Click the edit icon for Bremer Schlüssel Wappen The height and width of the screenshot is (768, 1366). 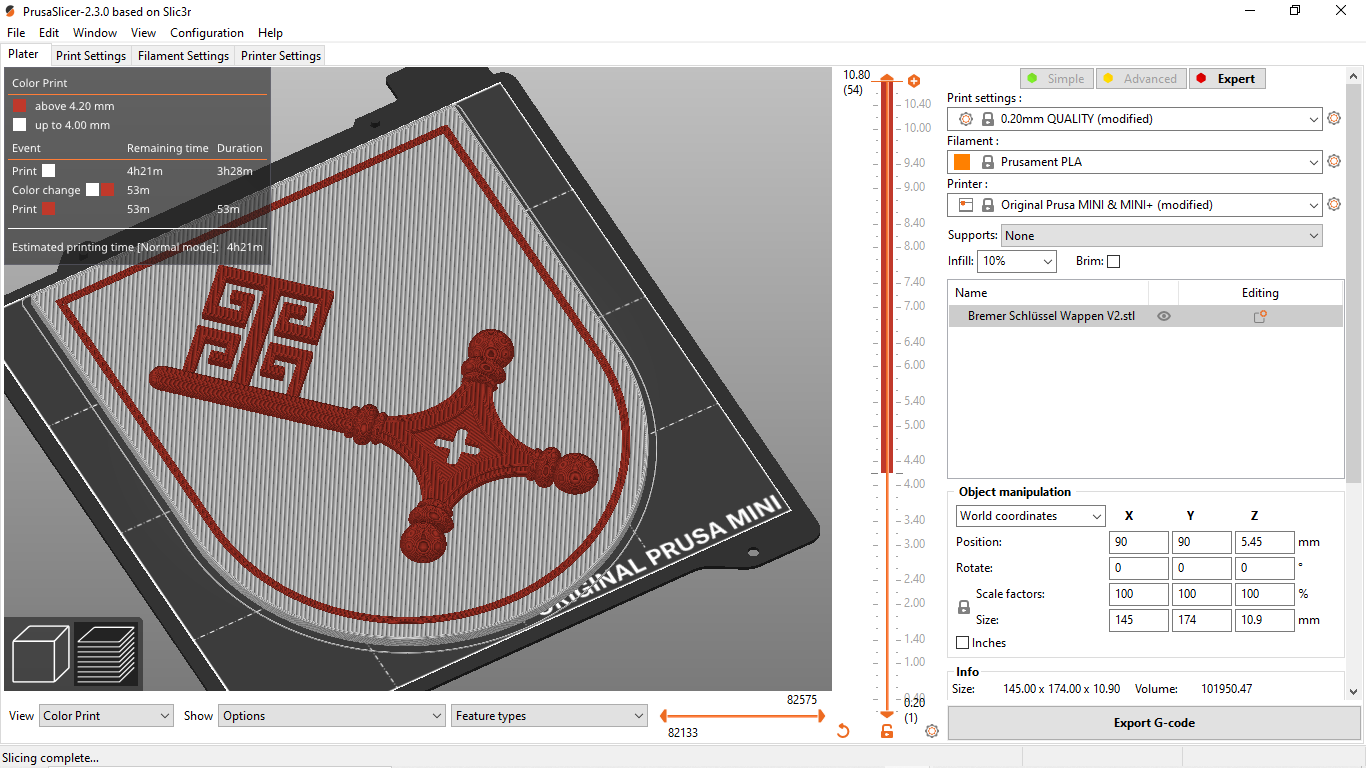click(1260, 315)
